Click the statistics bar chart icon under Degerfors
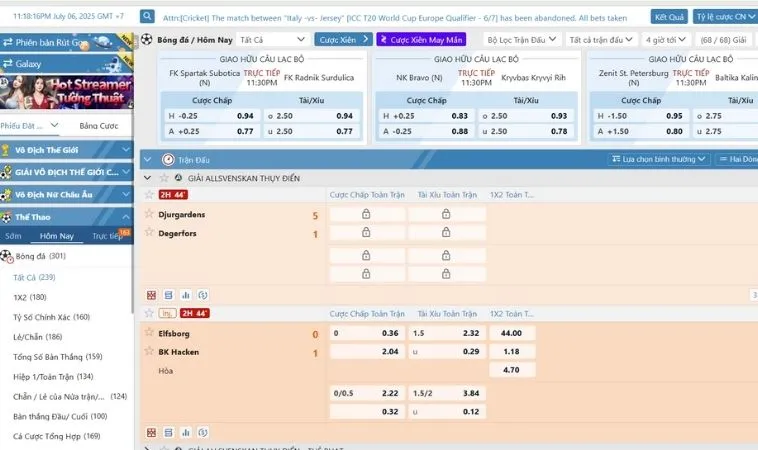The width and height of the screenshot is (758, 450). click(x=186, y=295)
